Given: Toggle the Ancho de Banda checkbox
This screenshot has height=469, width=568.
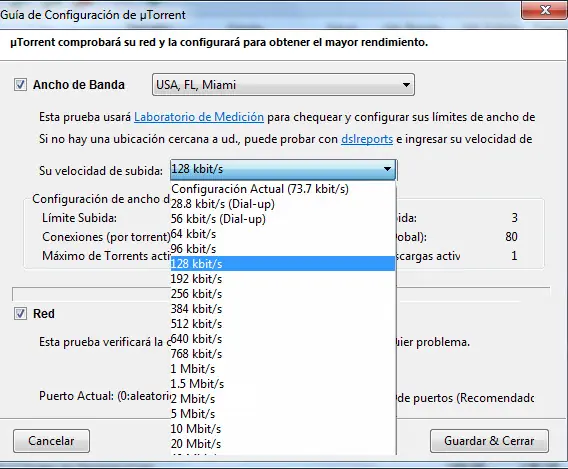Looking at the screenshot, I should 20,85.
